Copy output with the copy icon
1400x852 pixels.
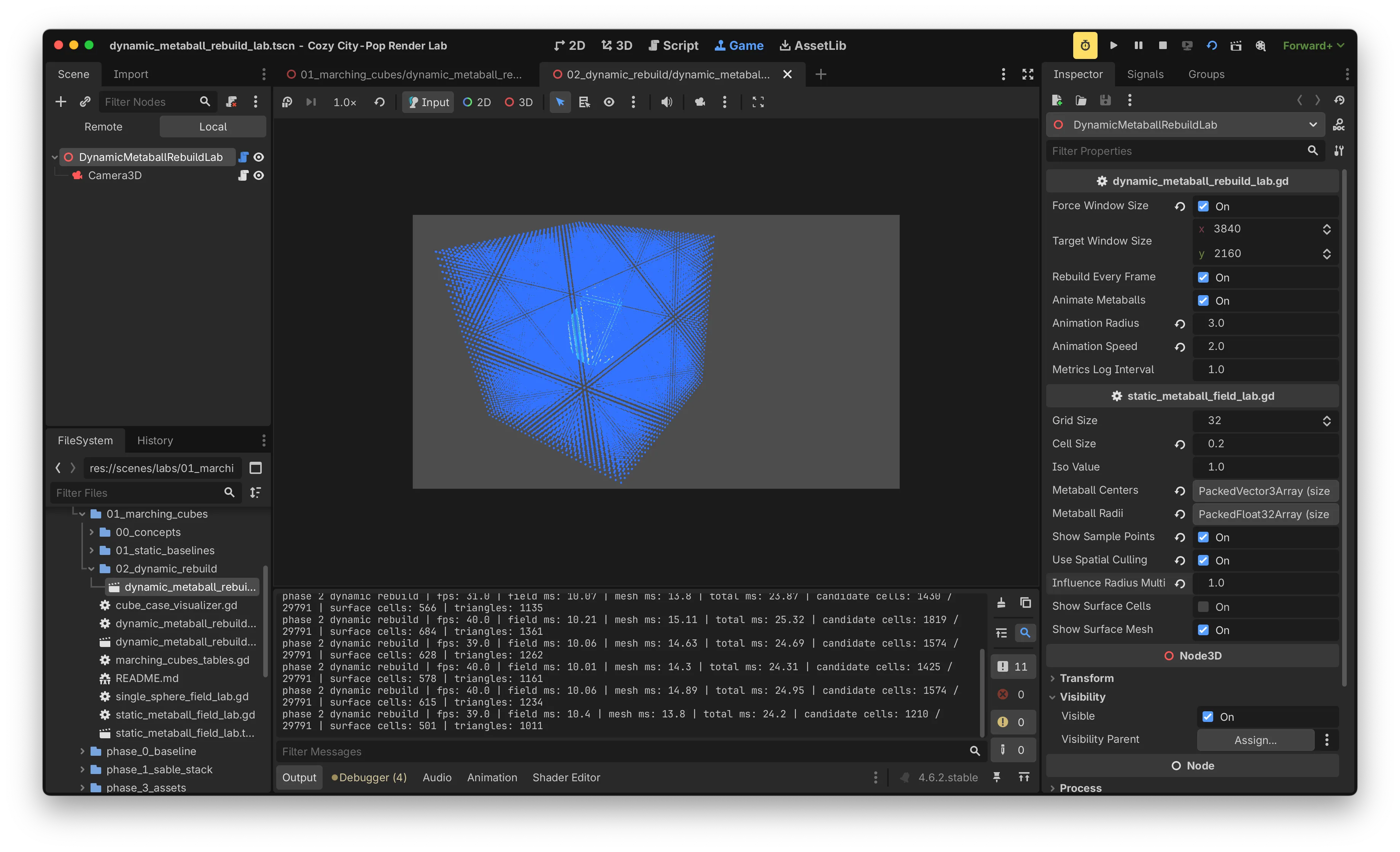point(1026,602)
